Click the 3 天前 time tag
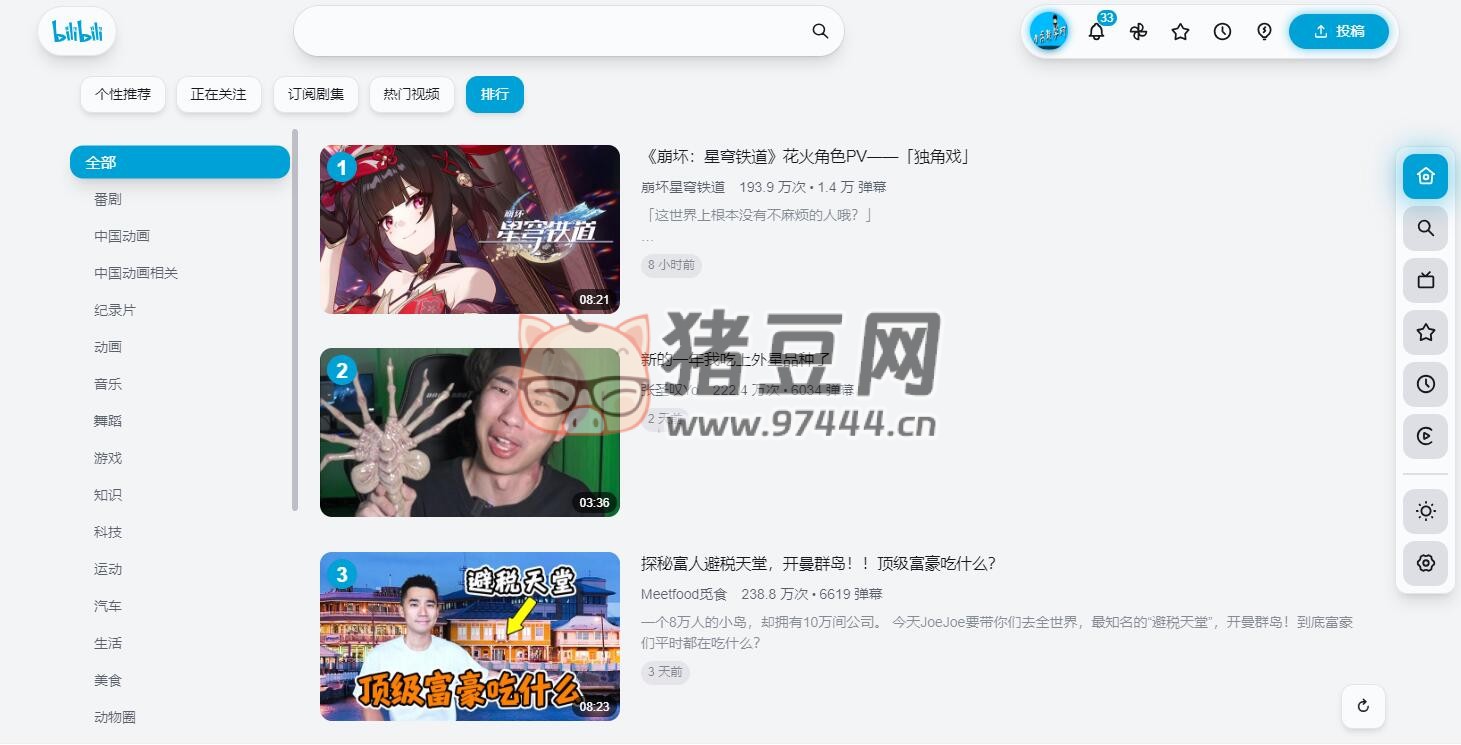Viewport: 1461px width, 745px height. (665, 672)
